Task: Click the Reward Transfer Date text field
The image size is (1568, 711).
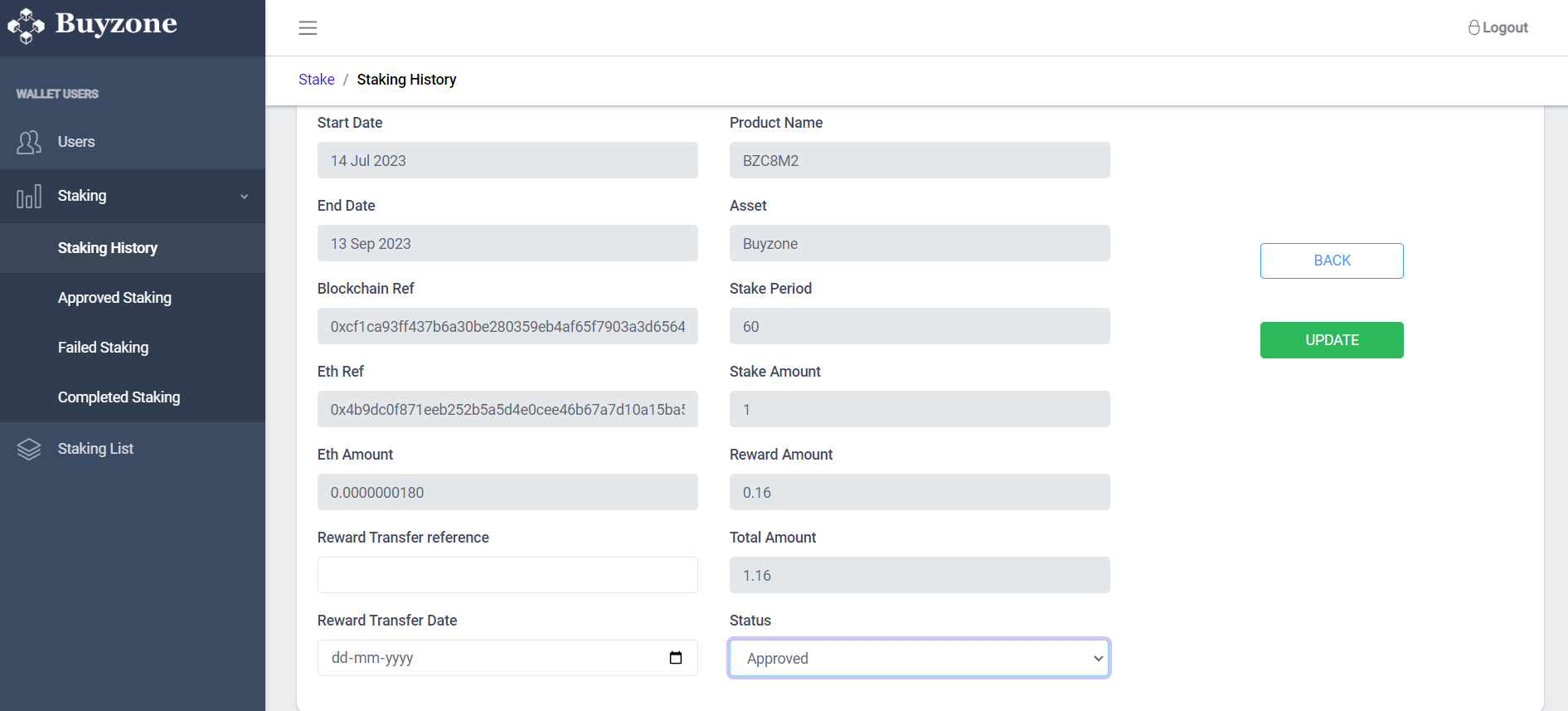Action: tap(489, 658)
